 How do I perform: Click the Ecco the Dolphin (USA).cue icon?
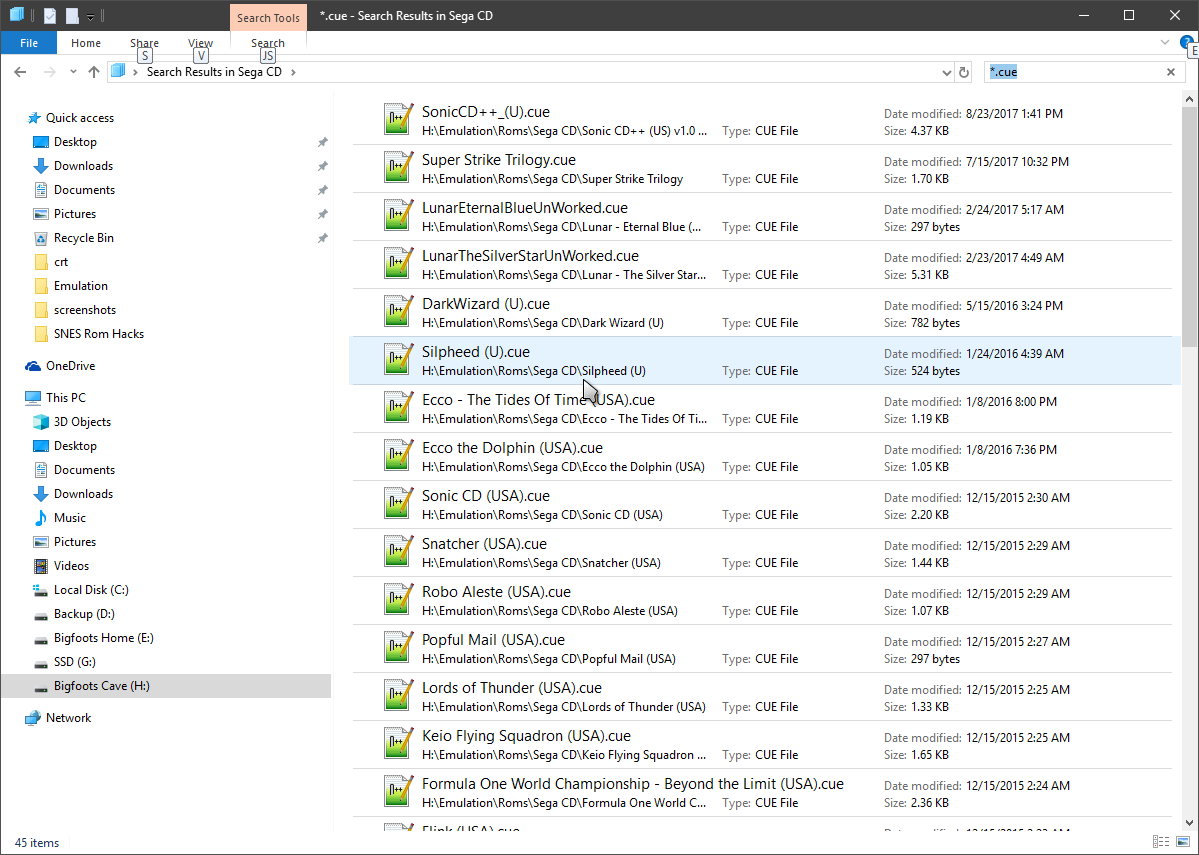(398, 457)
